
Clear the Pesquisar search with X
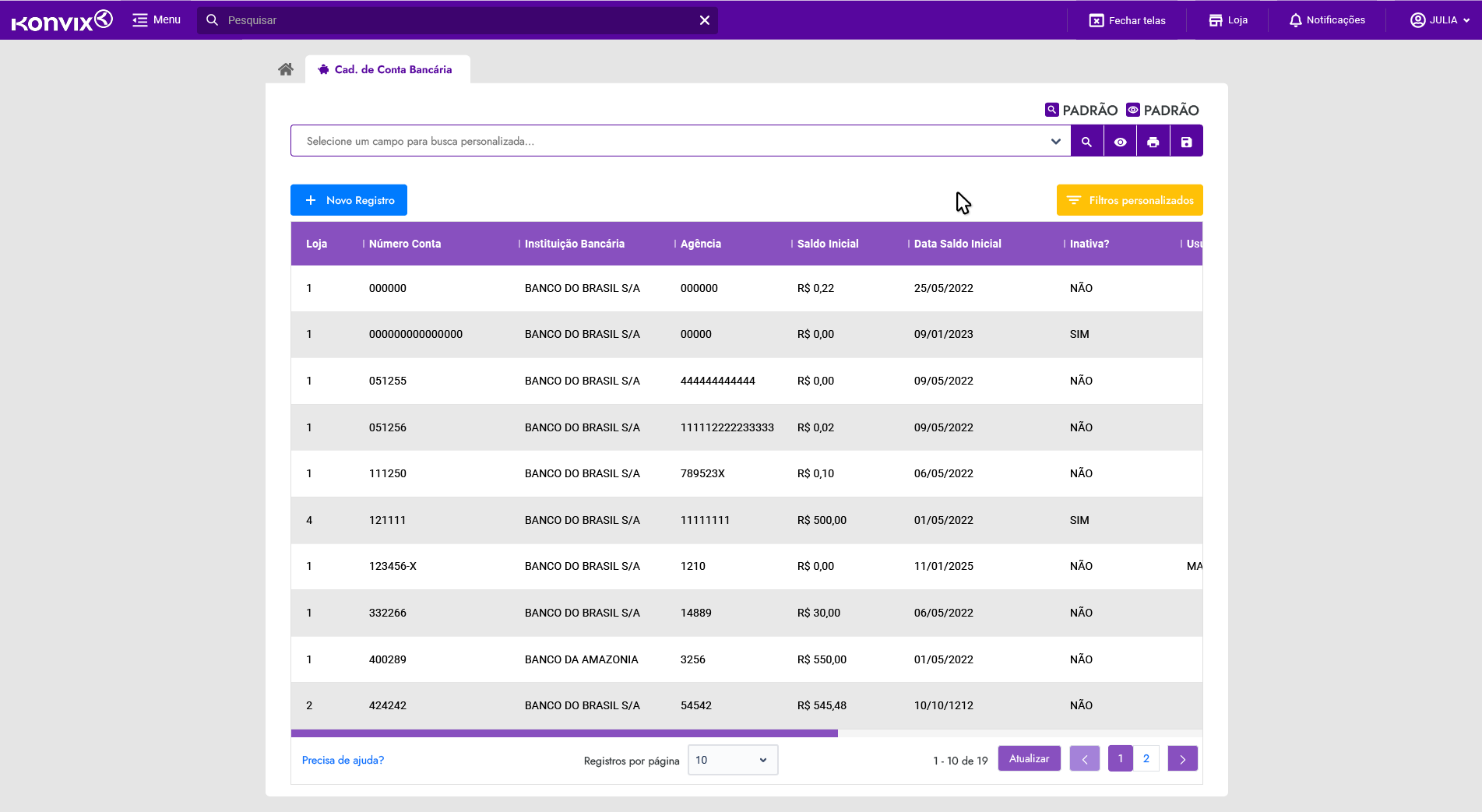tap(705, 20)
